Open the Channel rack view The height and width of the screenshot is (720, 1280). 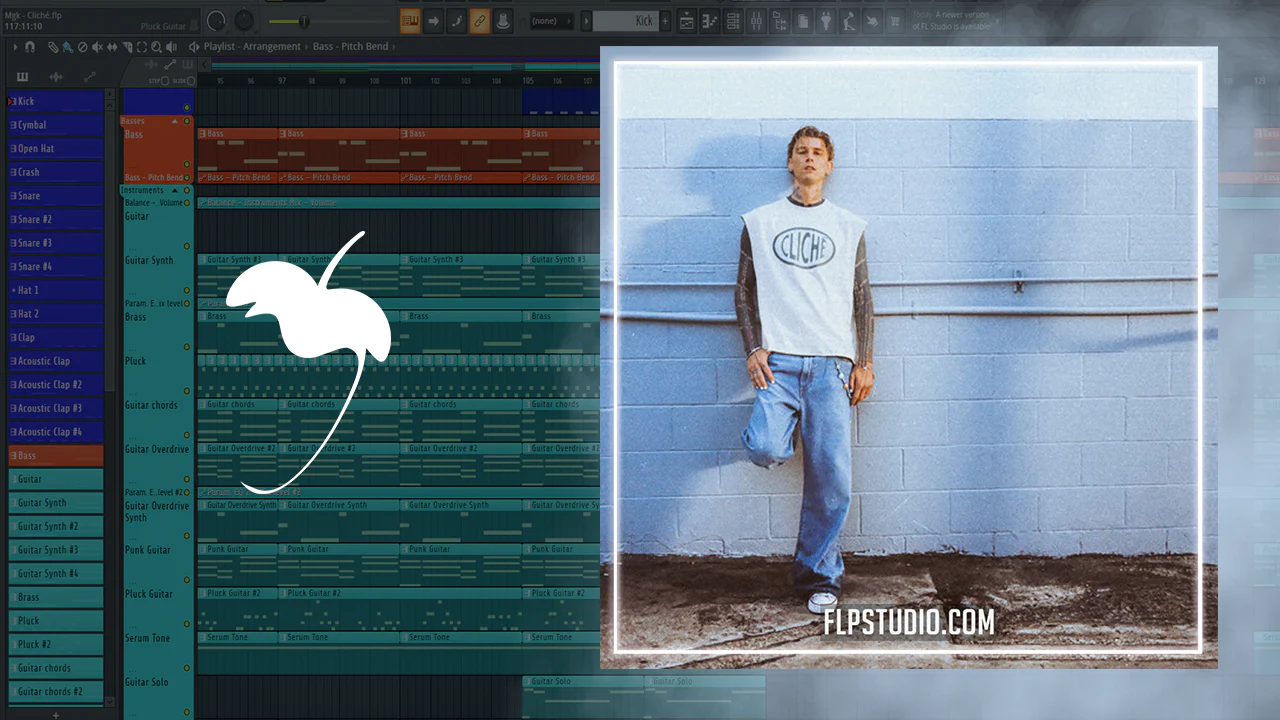[x=733, y=20]
